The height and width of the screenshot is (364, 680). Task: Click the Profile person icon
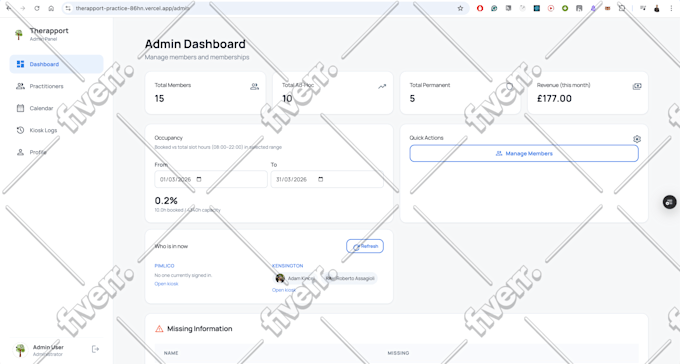point(20,152)
